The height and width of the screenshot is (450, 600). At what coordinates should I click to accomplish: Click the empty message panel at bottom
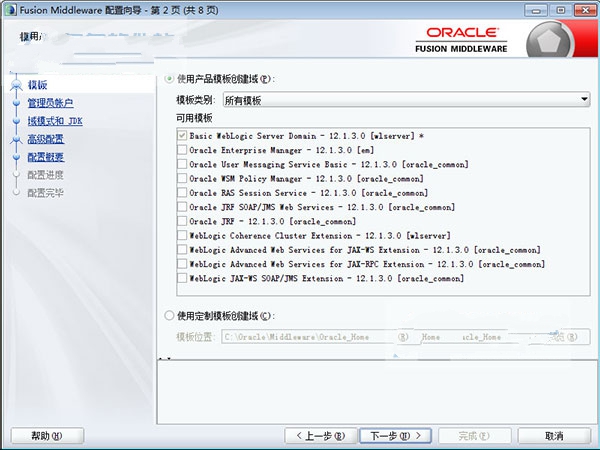click(x=377, y=392)
